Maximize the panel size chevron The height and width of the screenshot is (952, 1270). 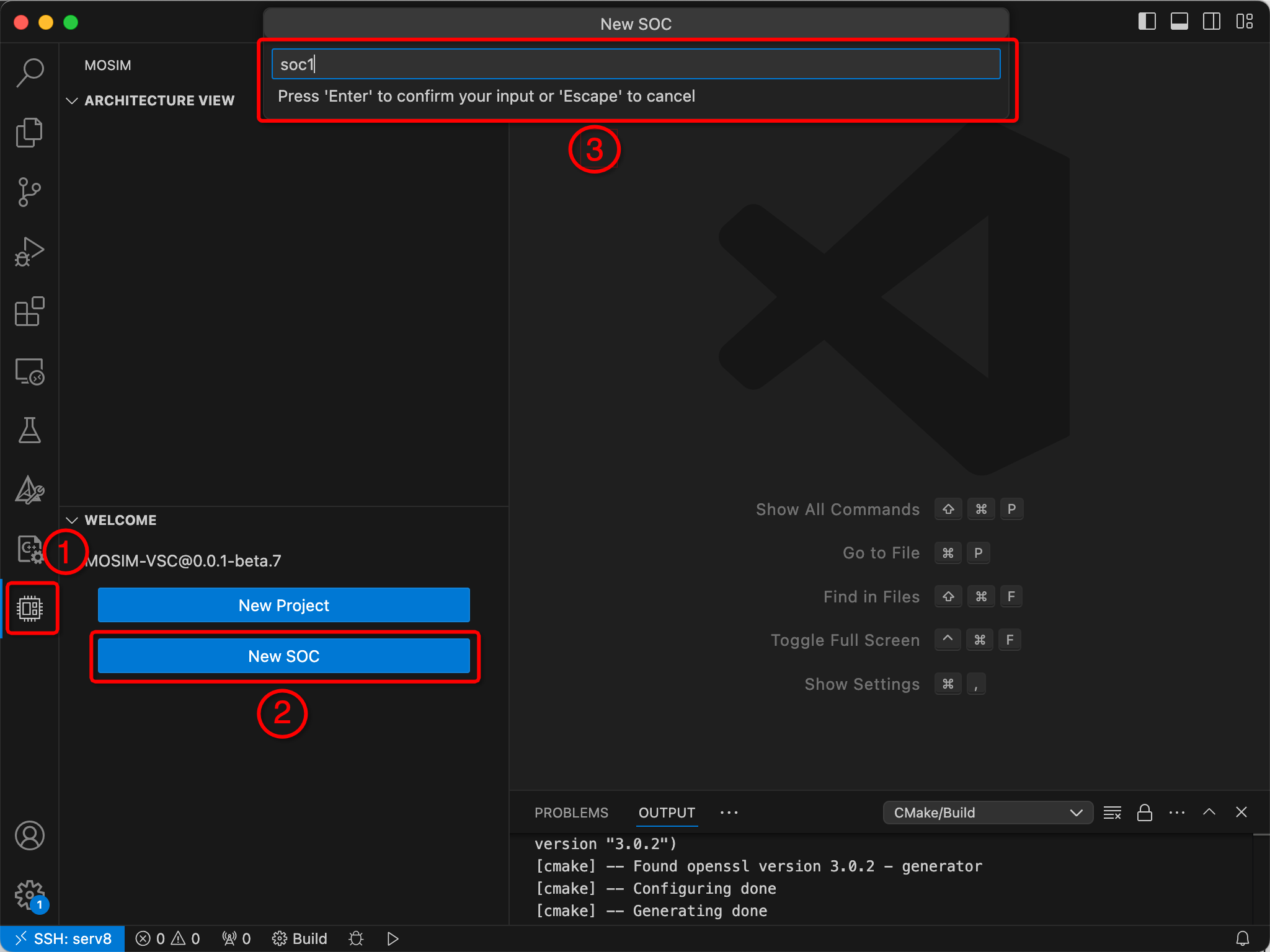click(1209, 812)
